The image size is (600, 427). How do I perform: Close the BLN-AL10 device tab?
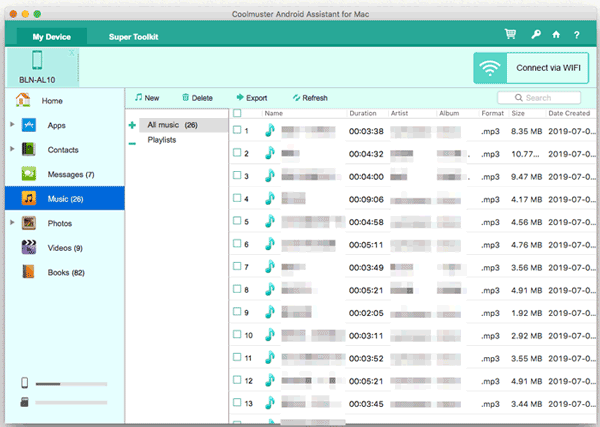(72, 53)
